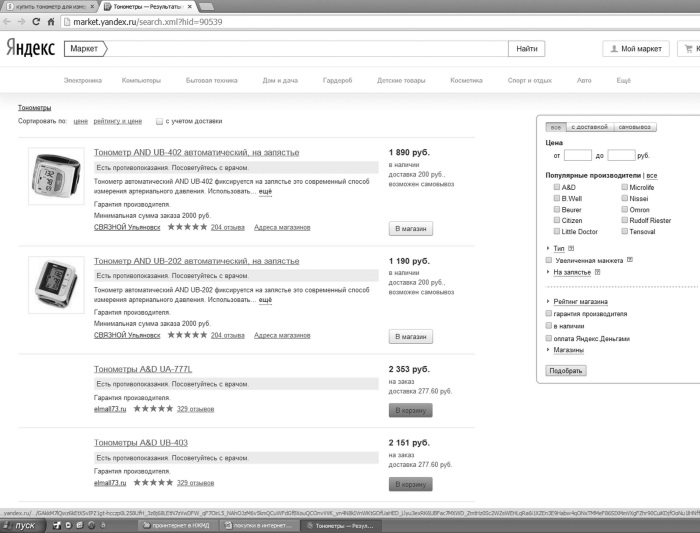700x533 pixels.
Task: Click Подобрать button in filter panel
Action: [x=566, y=371]
